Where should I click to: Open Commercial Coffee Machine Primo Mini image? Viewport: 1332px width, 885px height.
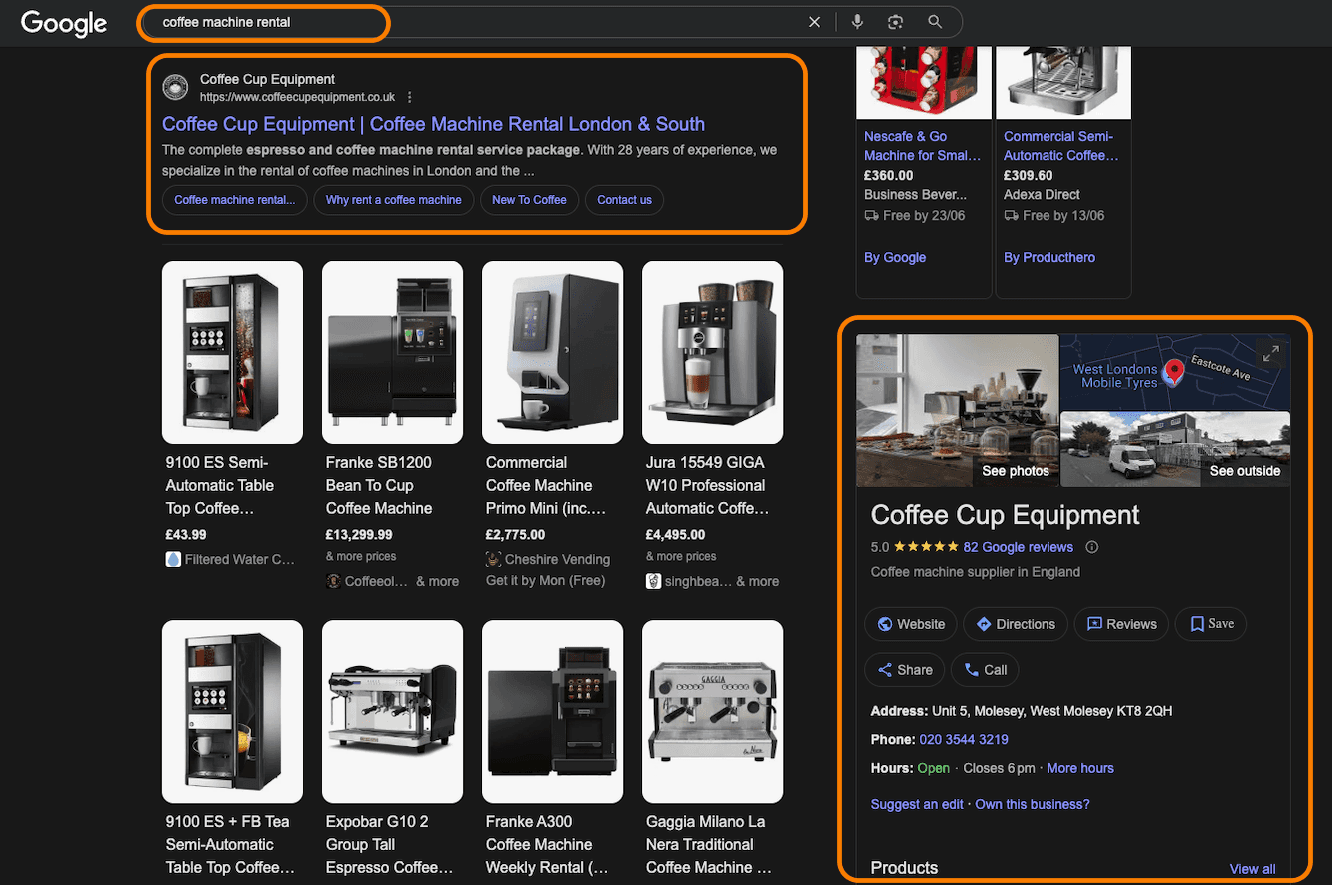(552, 352)
